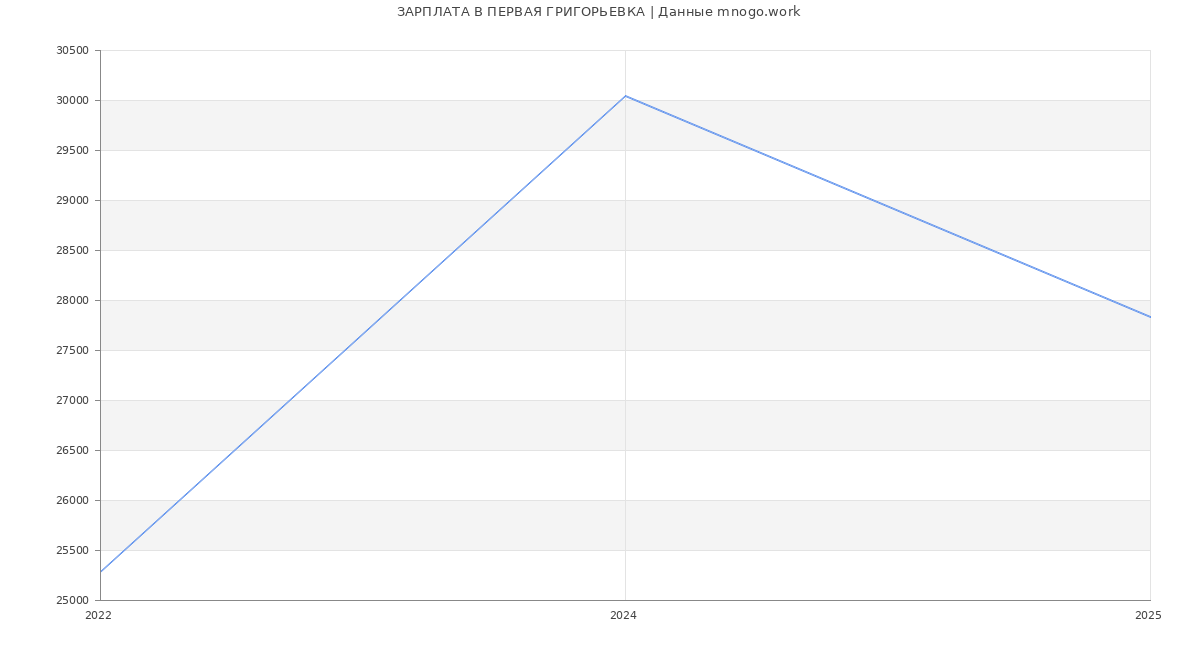Click the x-axis label 2022

click(x=98, y=616)
